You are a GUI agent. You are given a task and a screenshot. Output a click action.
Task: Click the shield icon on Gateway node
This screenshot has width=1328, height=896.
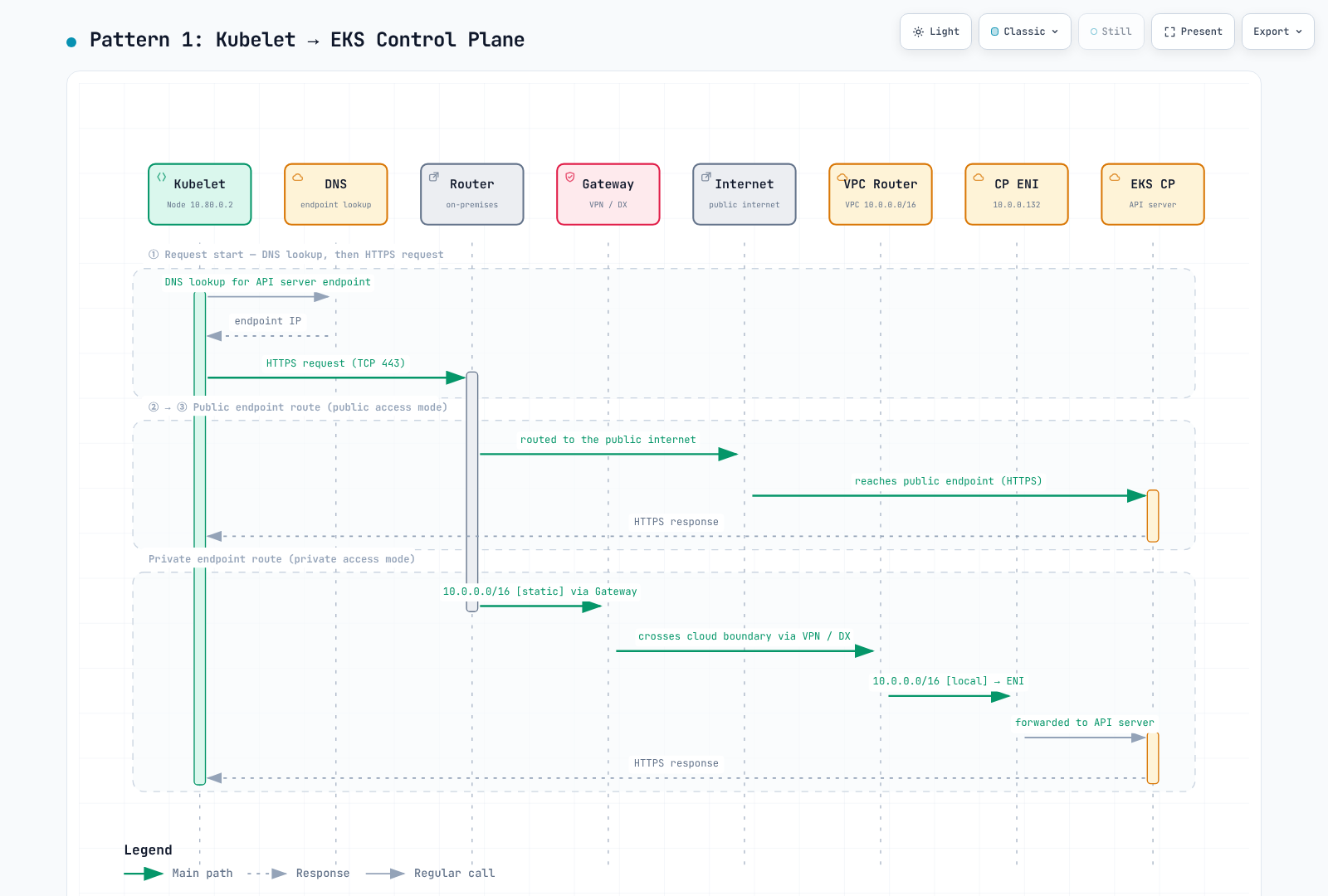[570, 177]
